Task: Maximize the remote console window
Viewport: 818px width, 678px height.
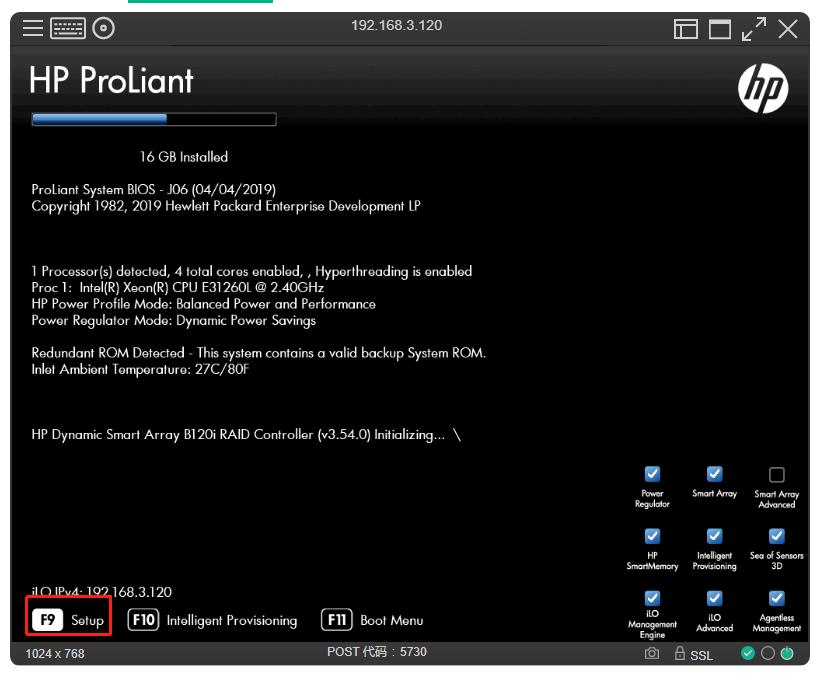Action: pos(719,29)
